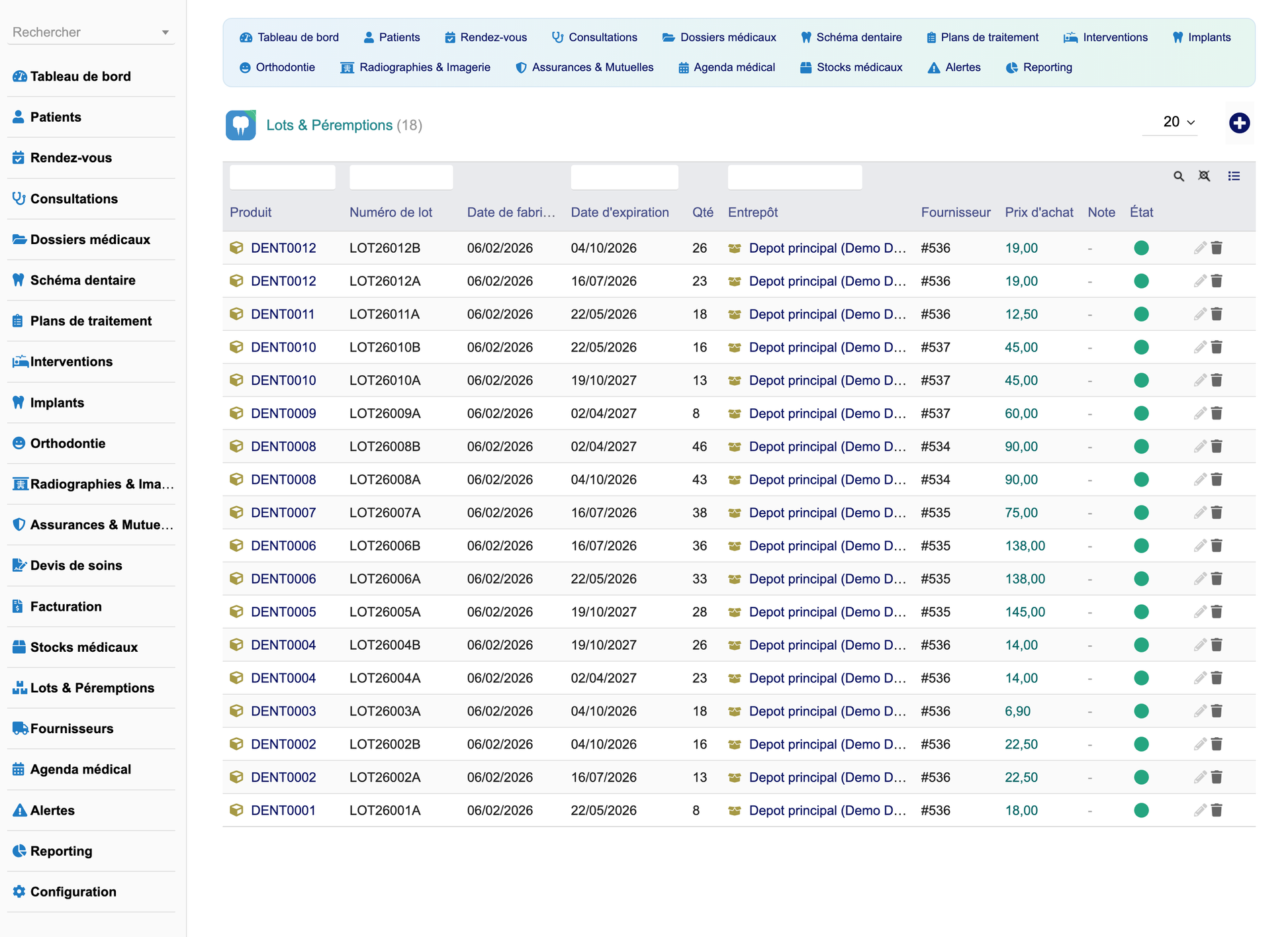Edit lot LOT26006A with pencil icon
This screenshot has width=1288, height=937.
[x=1200, y=579]
